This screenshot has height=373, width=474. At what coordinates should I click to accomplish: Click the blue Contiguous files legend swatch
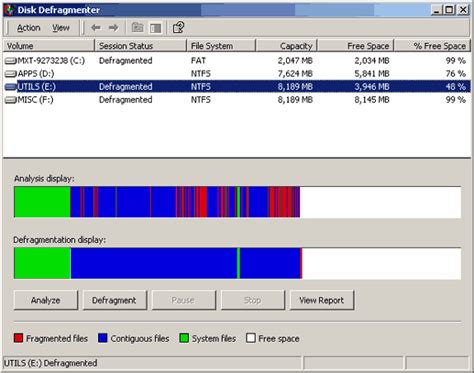103,338
